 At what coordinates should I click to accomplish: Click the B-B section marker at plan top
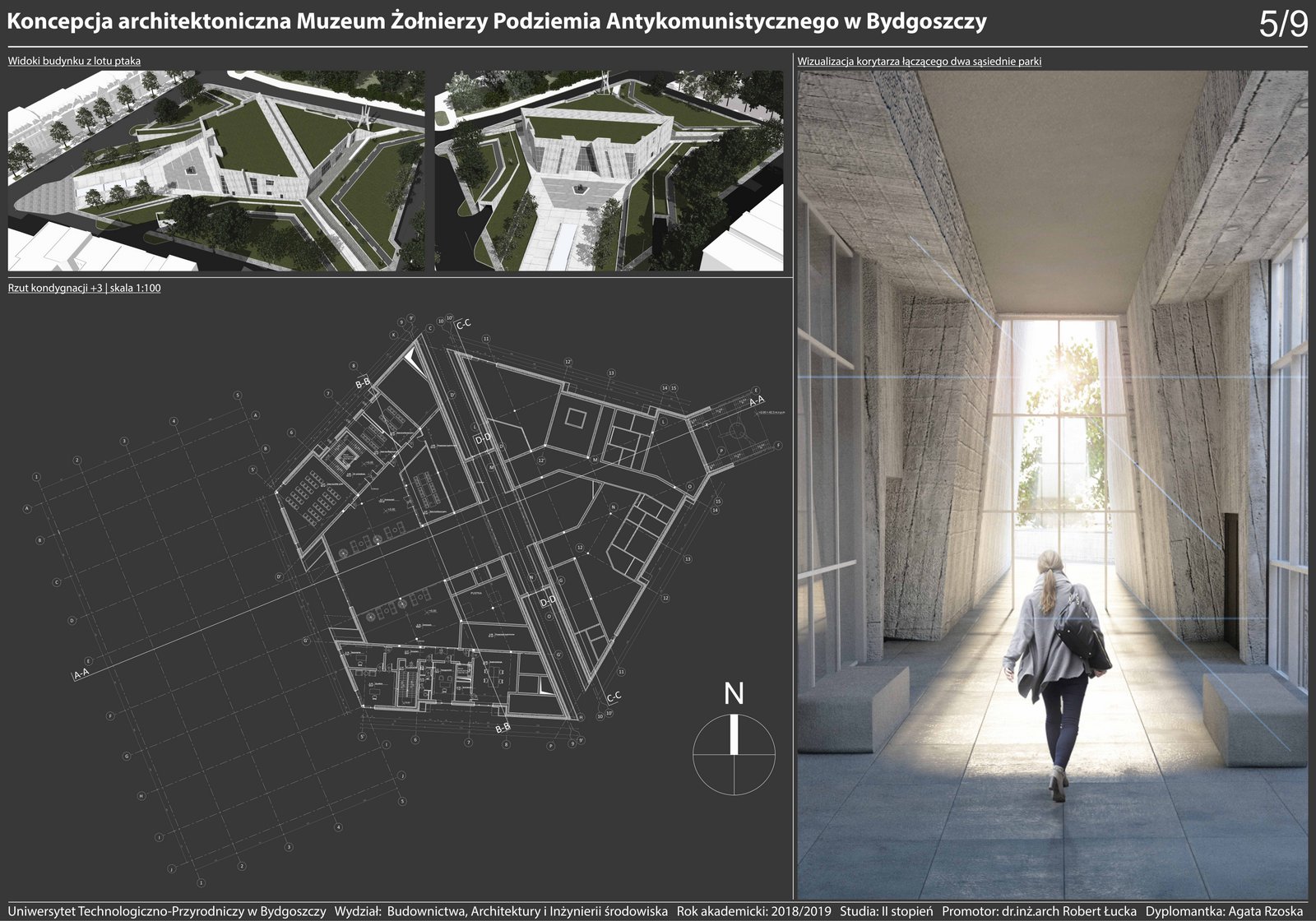click(363, 383)
